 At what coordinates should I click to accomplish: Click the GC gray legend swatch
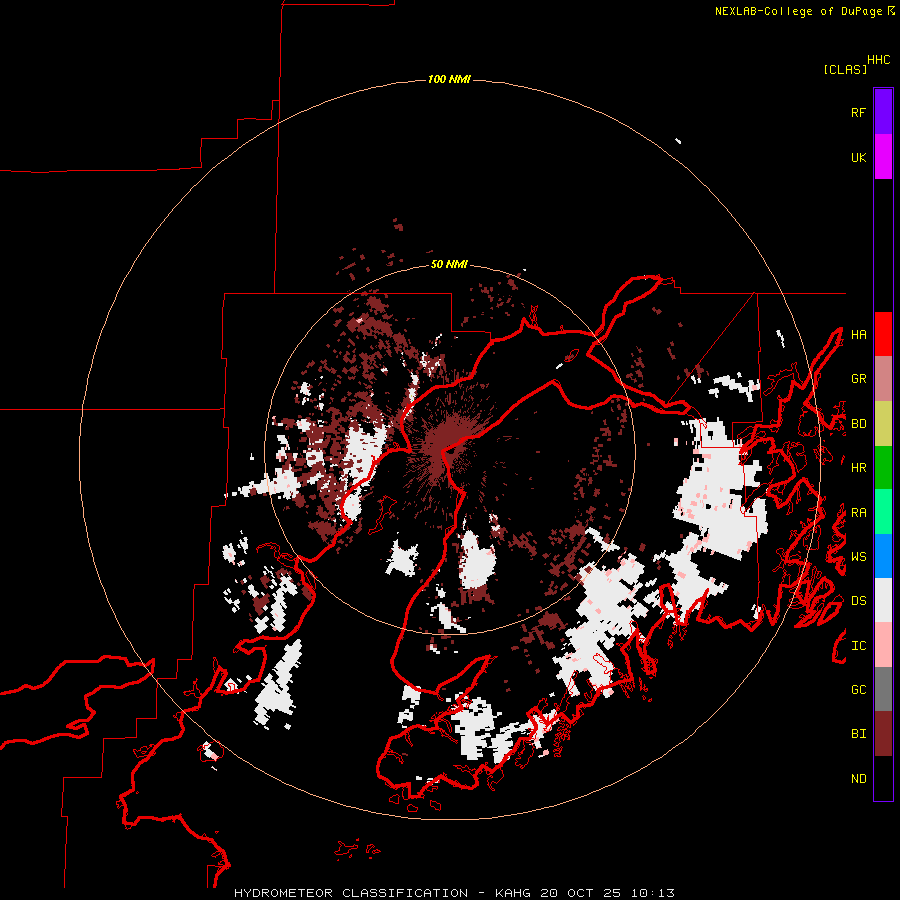[883, 689]
